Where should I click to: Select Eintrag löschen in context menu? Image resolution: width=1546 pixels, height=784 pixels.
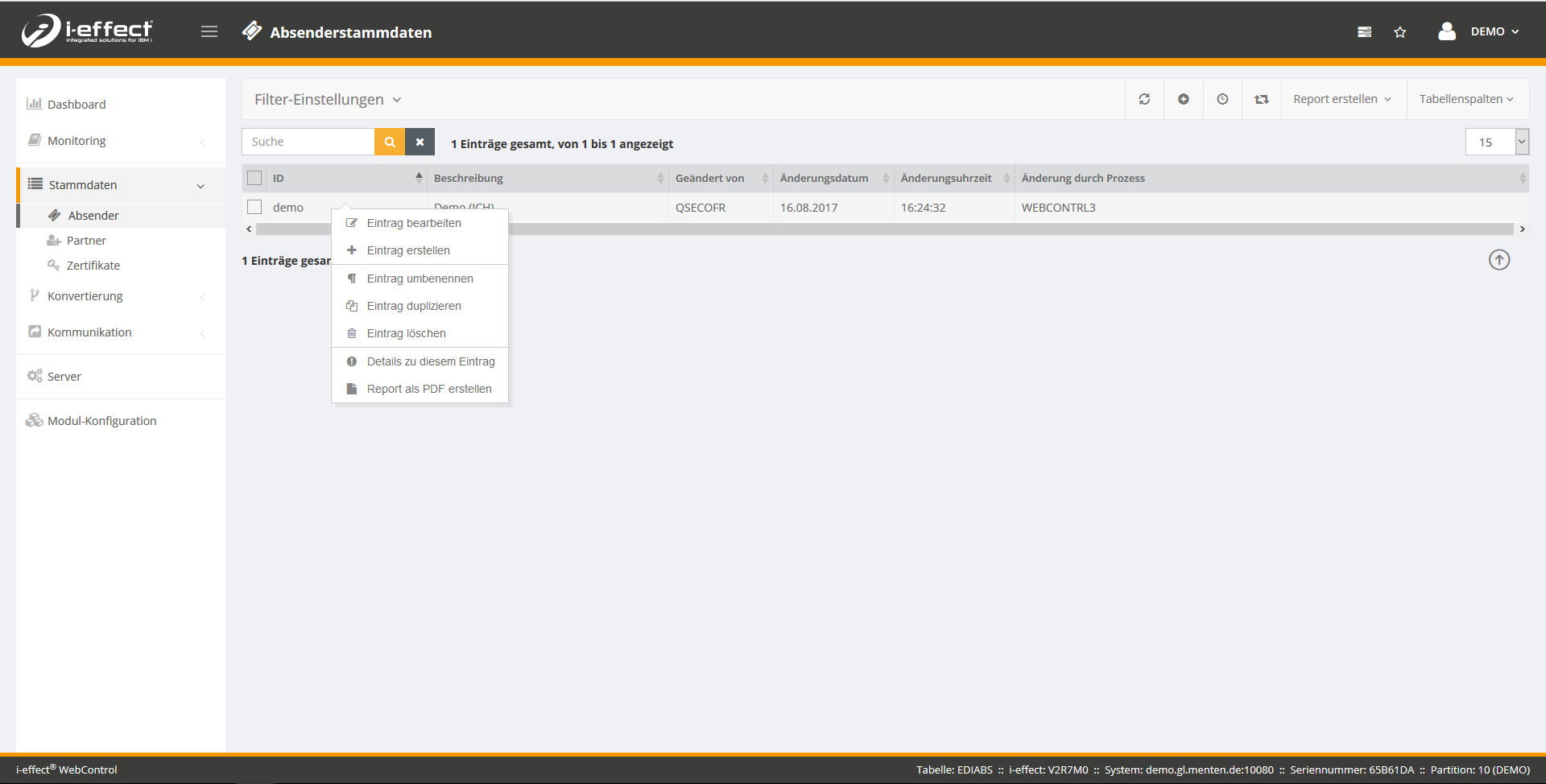click(406, 333)
